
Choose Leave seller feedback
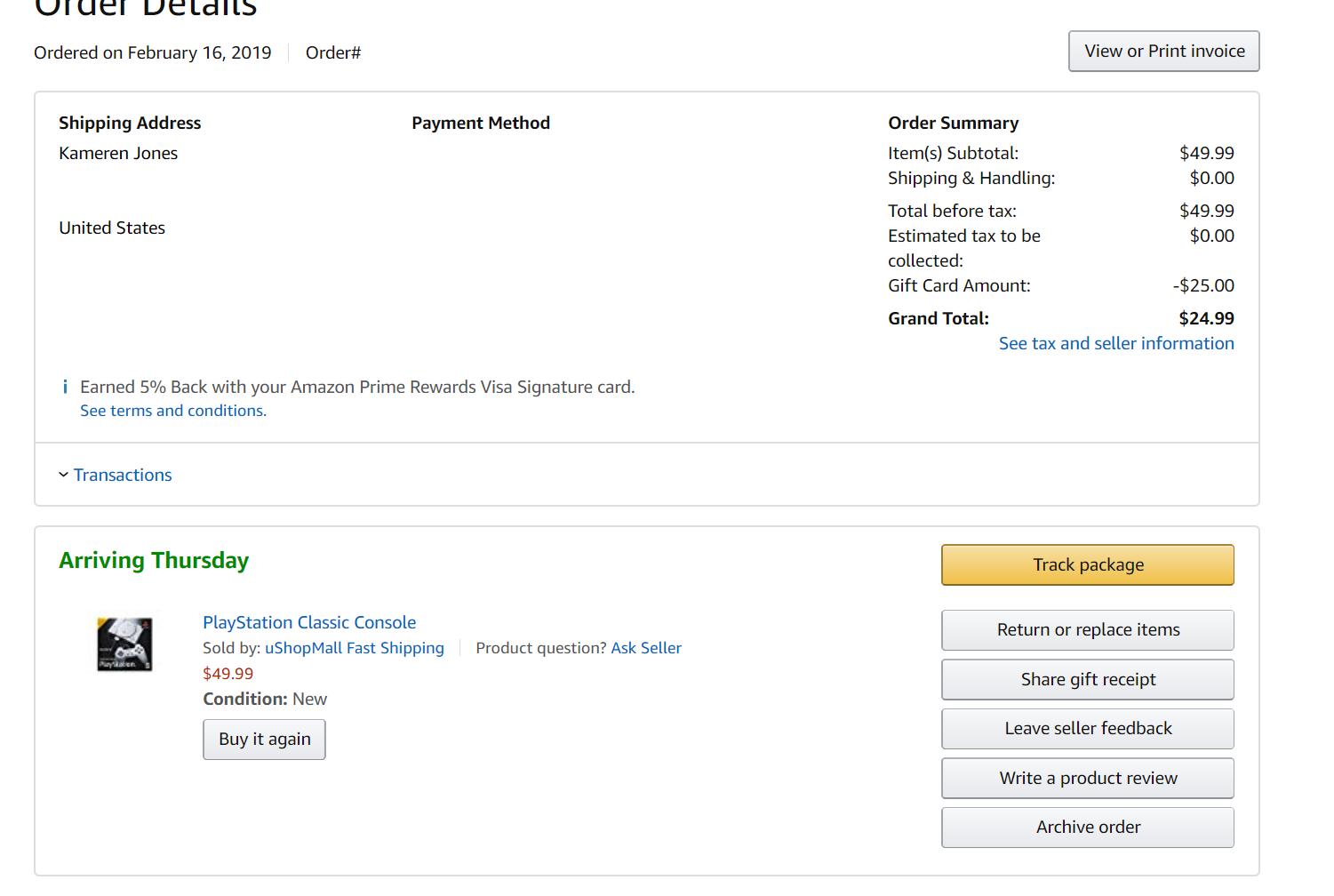pos(1088,728)
